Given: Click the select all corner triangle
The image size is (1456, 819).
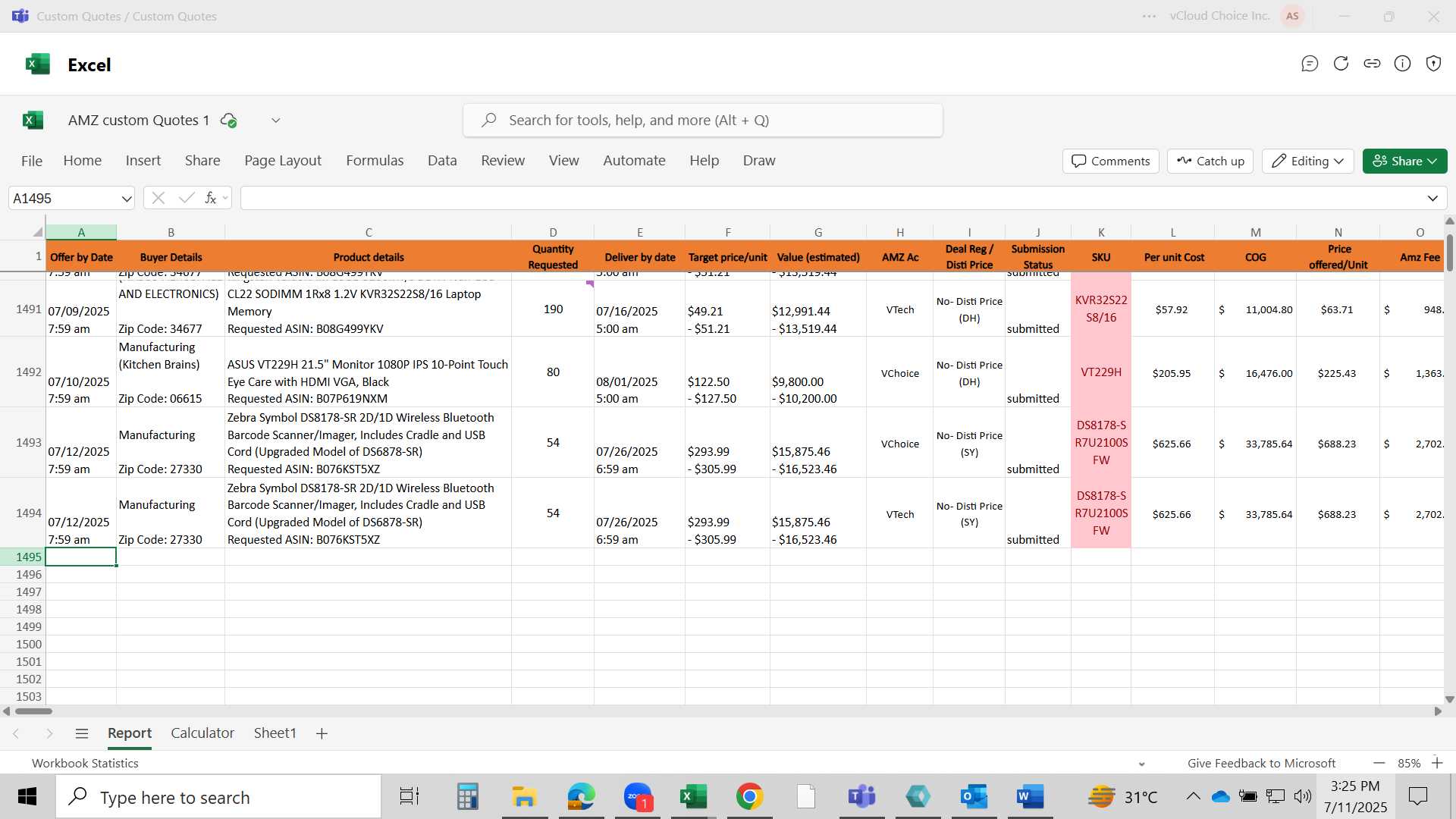Looking at the screenshot, I should coord(37,232).
